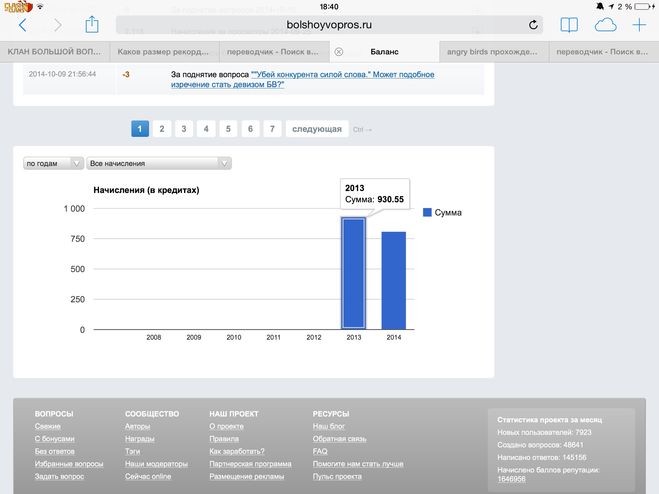The height and width of the screenshot is (494, 659).
Task: Go to pagination page 5
Action: point(228,129)
